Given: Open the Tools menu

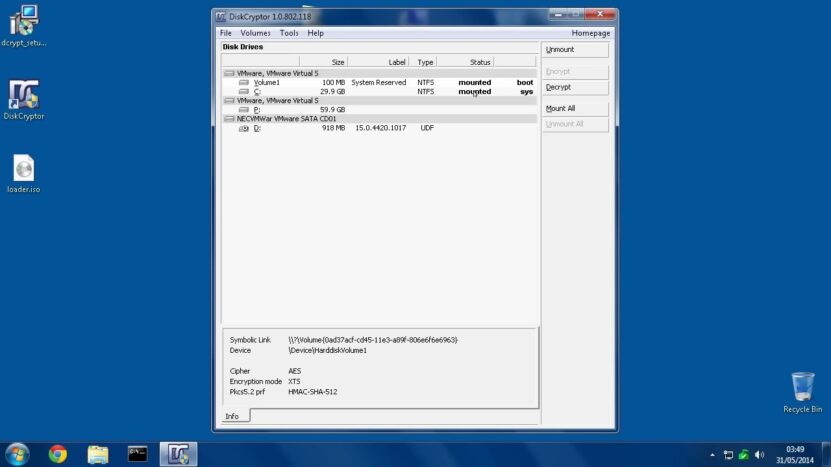Looking at the screenshot, I should pos(289,33).
